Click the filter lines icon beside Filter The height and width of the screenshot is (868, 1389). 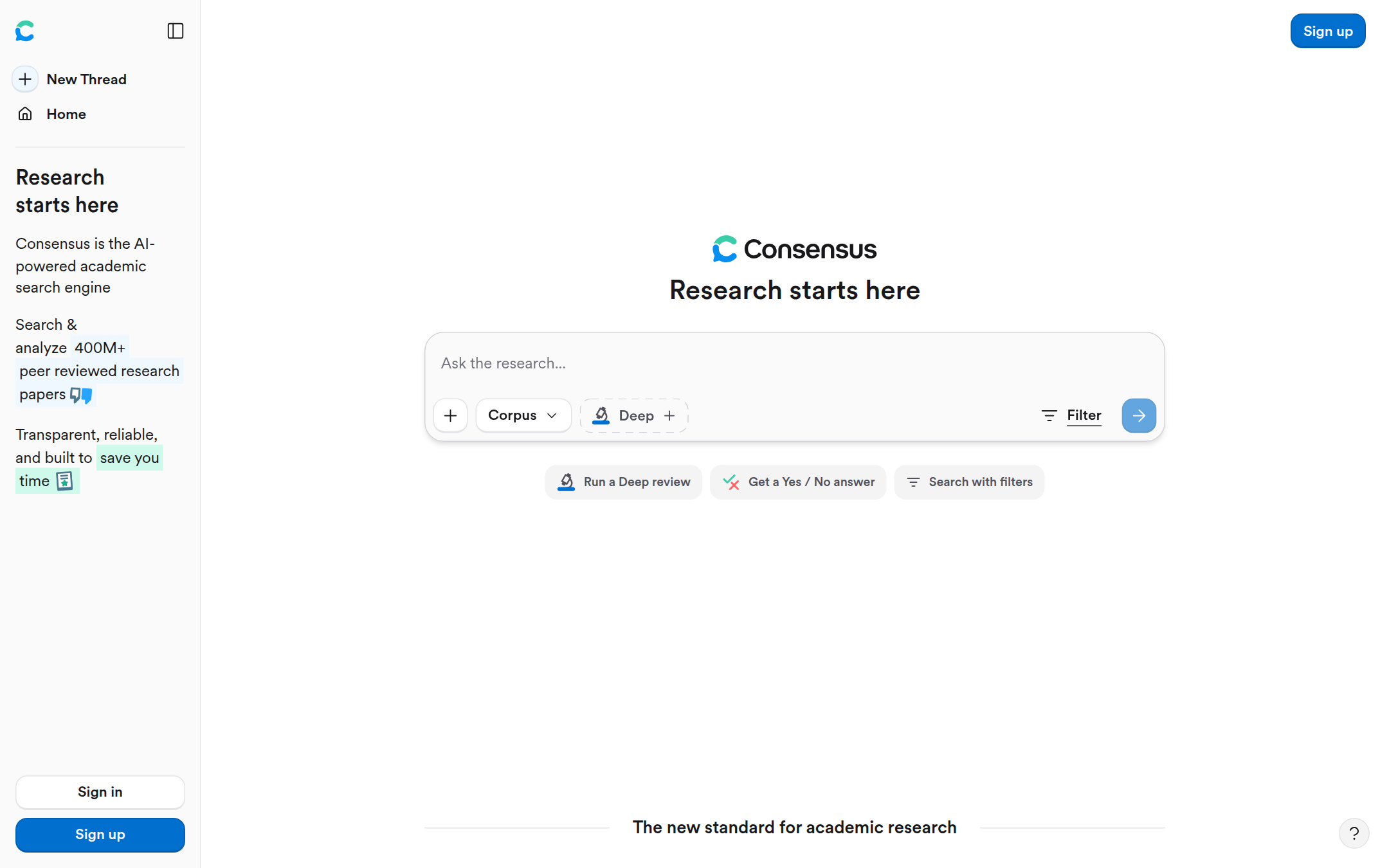(1049, 415)
